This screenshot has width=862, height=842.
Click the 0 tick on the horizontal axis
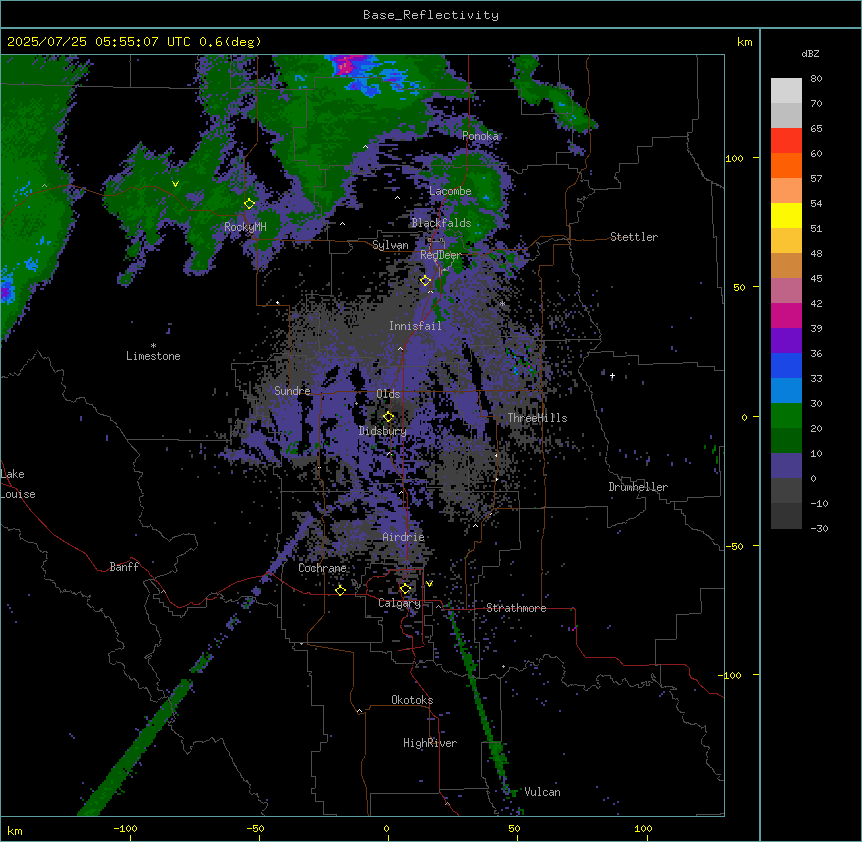(x=386, y=829)
